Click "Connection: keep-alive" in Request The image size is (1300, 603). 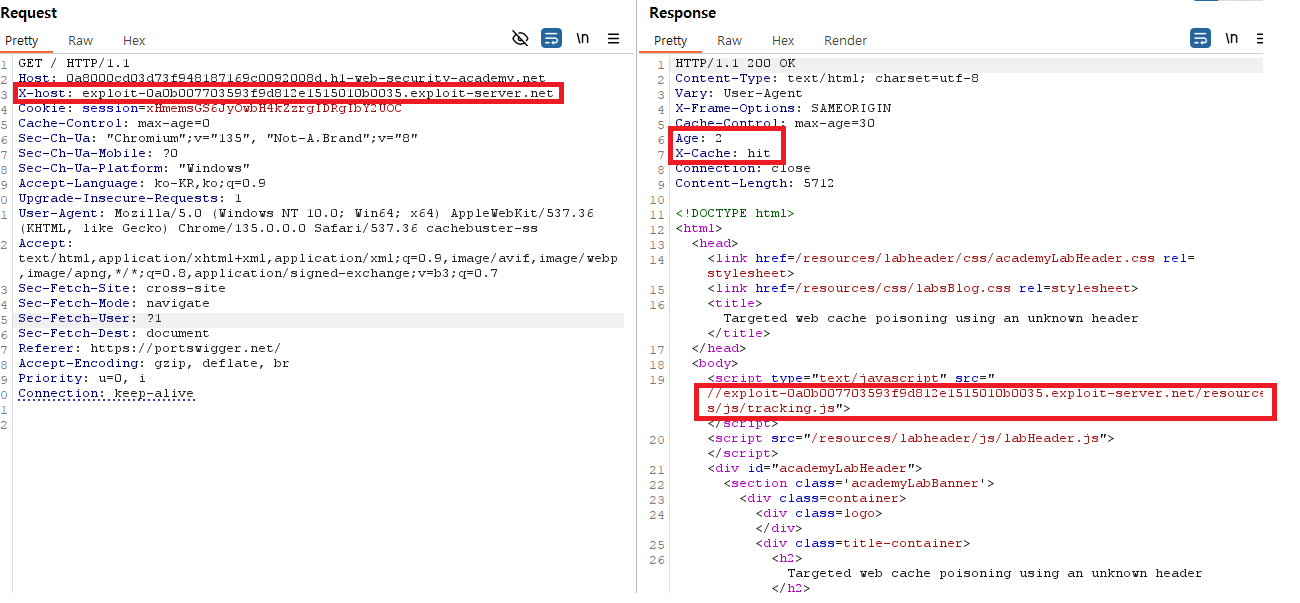coord(106,393)
